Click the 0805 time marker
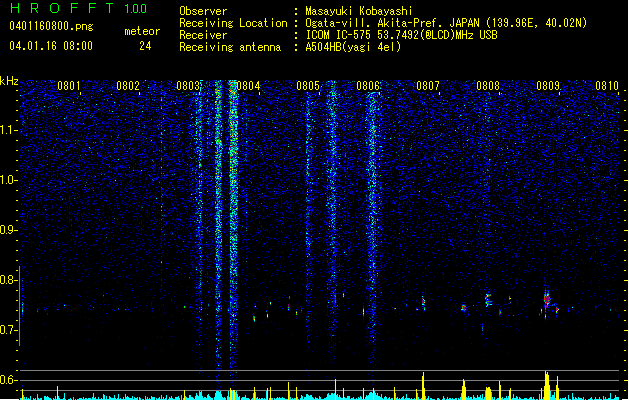The width and height of the screenshot is (629, 400). coord(308,86)
